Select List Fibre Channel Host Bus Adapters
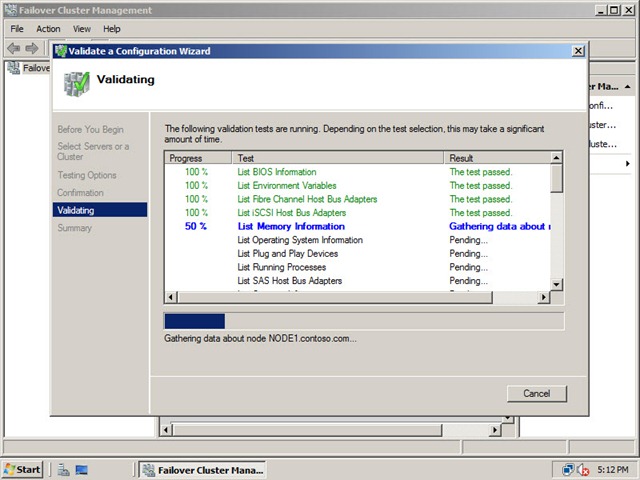 pyautogui.click(x=358, y=199)
